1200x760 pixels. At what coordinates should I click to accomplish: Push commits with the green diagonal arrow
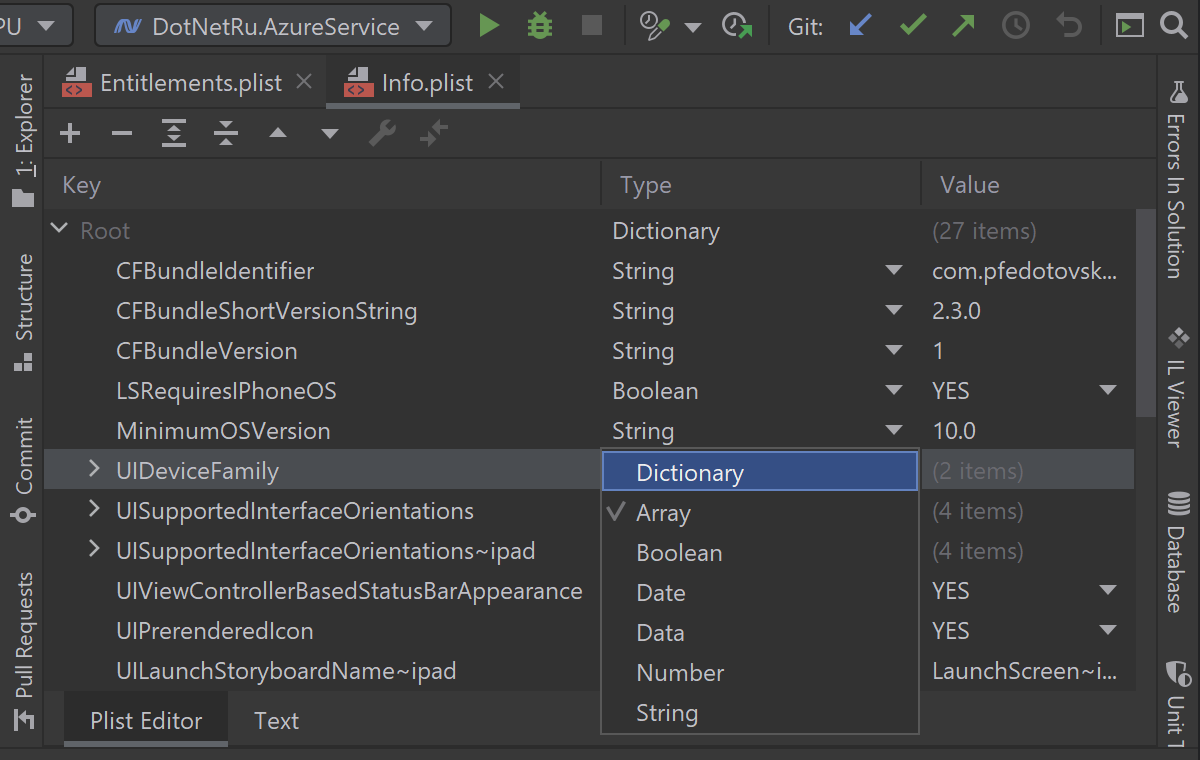(x=963, y=26)
